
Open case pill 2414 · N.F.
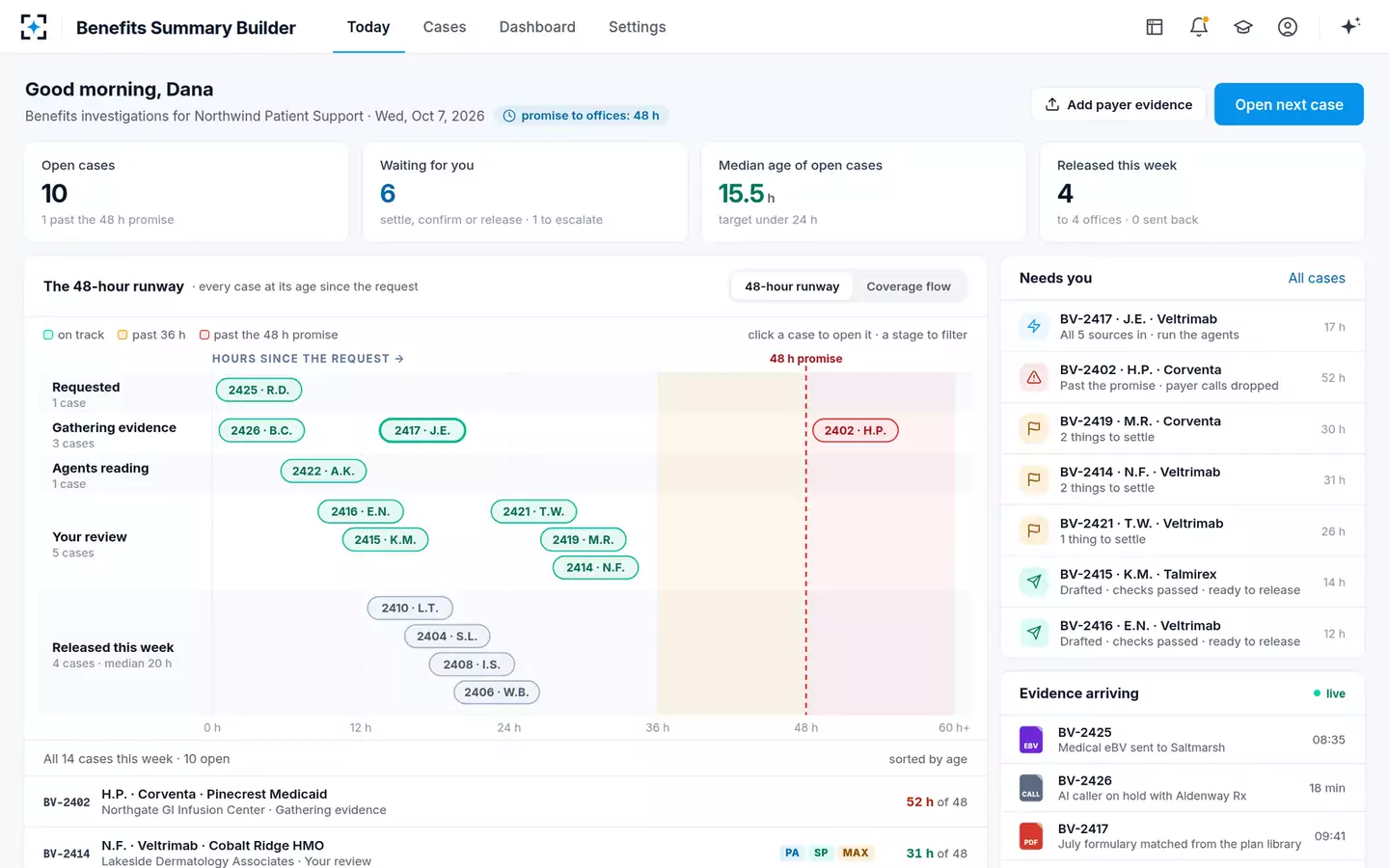[x=595, y=567]
